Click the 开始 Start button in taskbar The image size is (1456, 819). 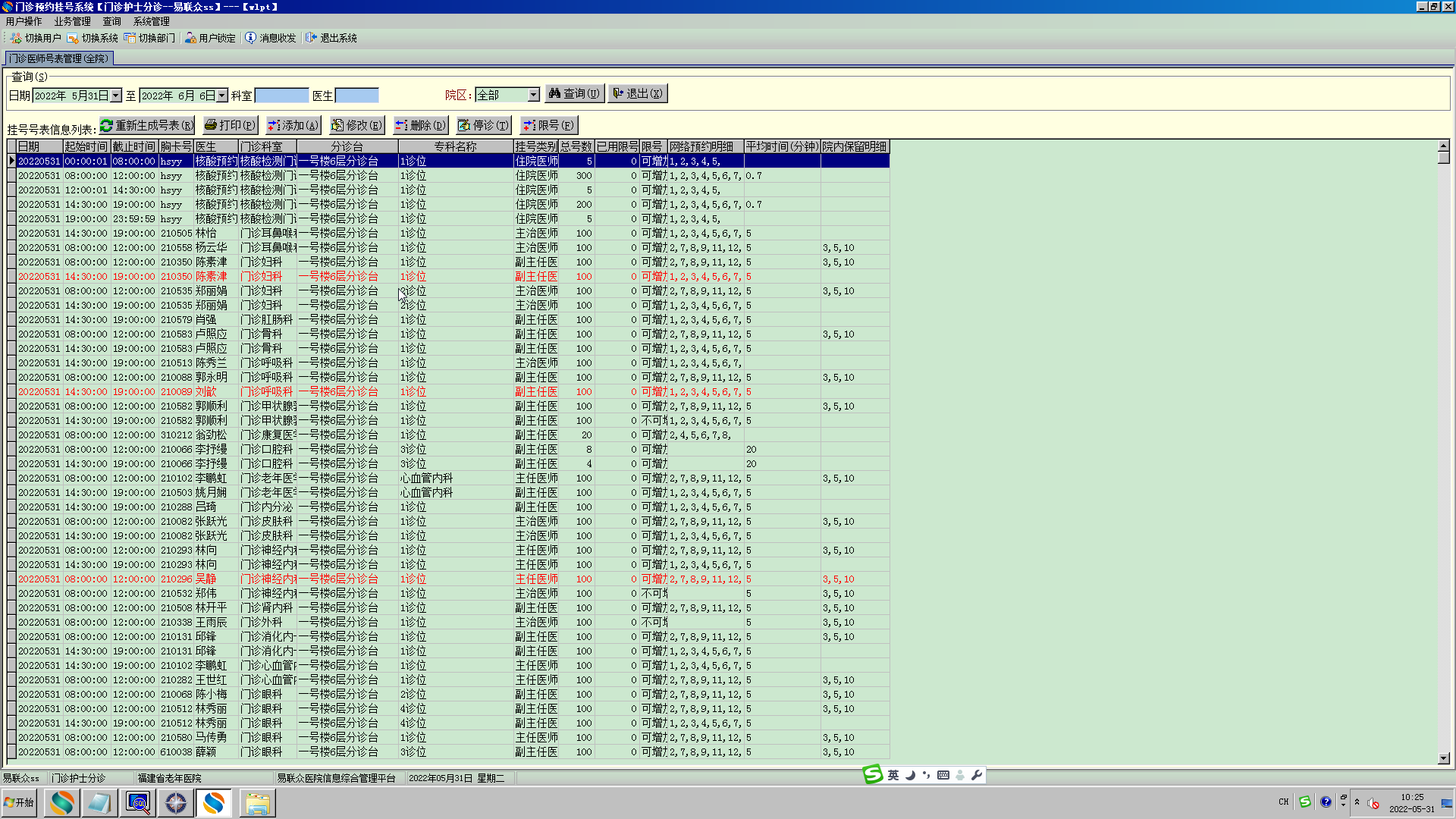[20, 802]
